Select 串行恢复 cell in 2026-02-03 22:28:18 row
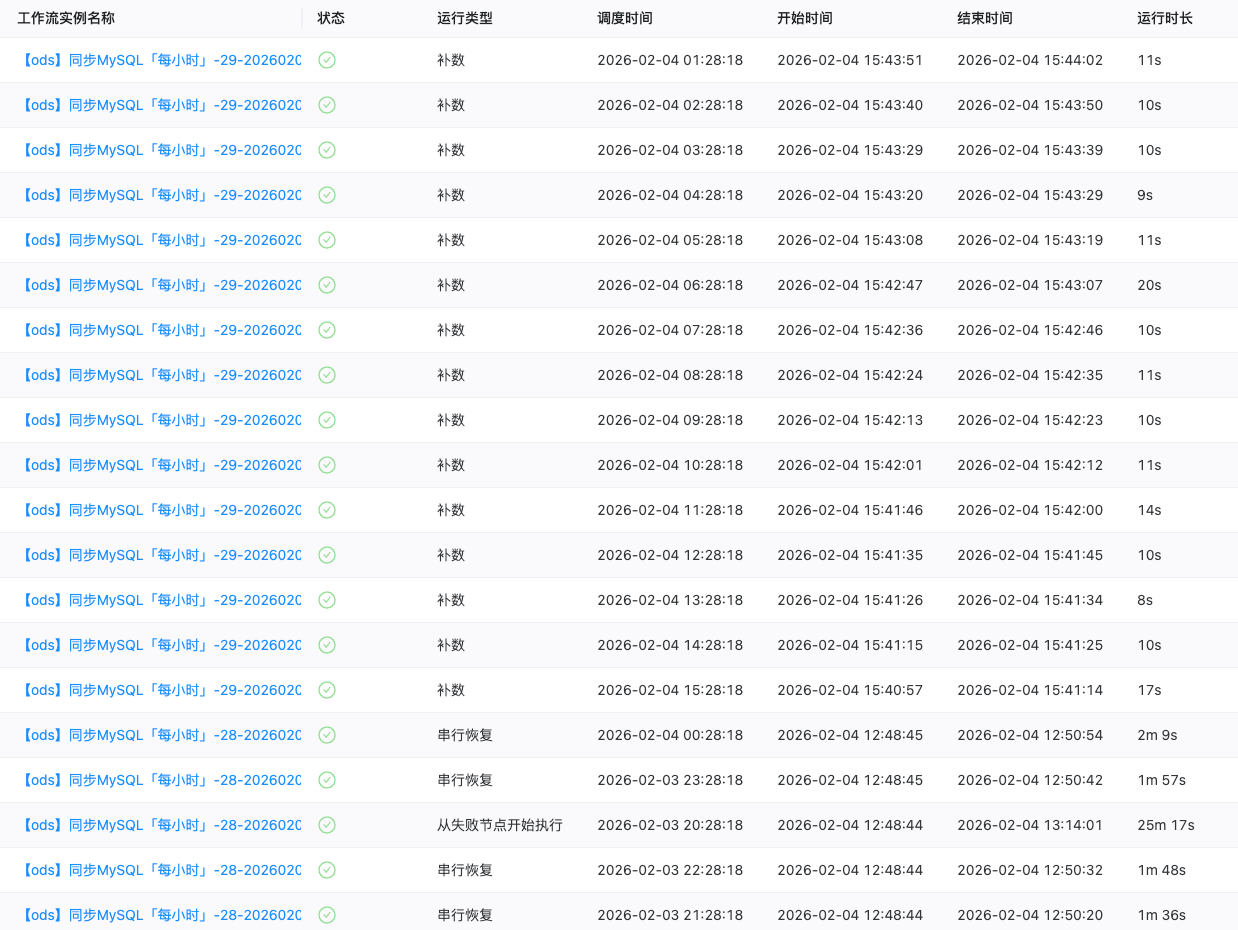 (x=465, y=870)
